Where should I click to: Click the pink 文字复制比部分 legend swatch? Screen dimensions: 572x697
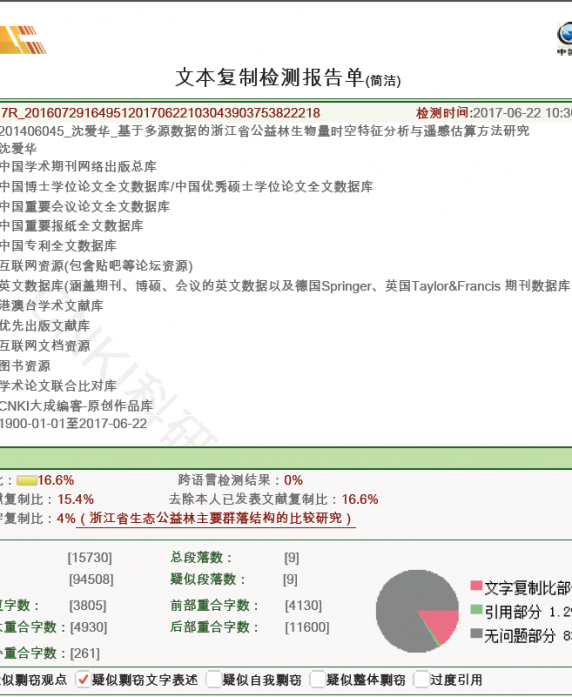click(x=476, y=585)
